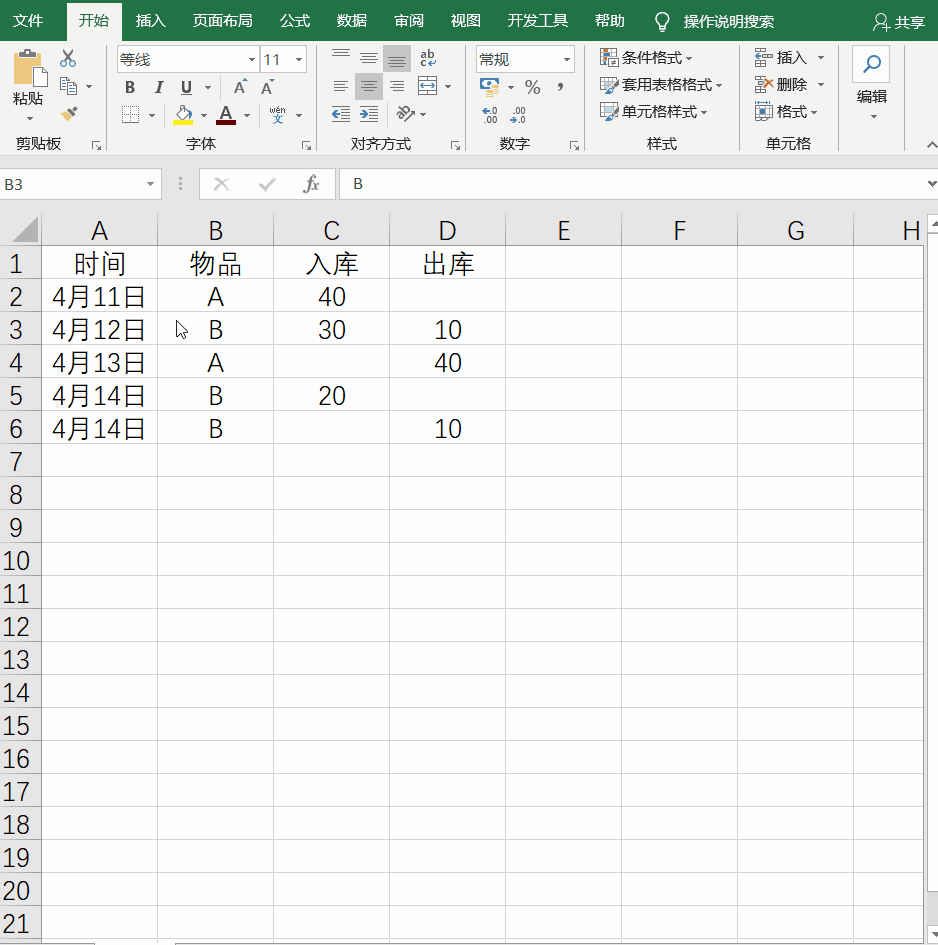Click the formula bar input
Image resolution: width=938 pixels, height=945 pixels.
[633, 184]
